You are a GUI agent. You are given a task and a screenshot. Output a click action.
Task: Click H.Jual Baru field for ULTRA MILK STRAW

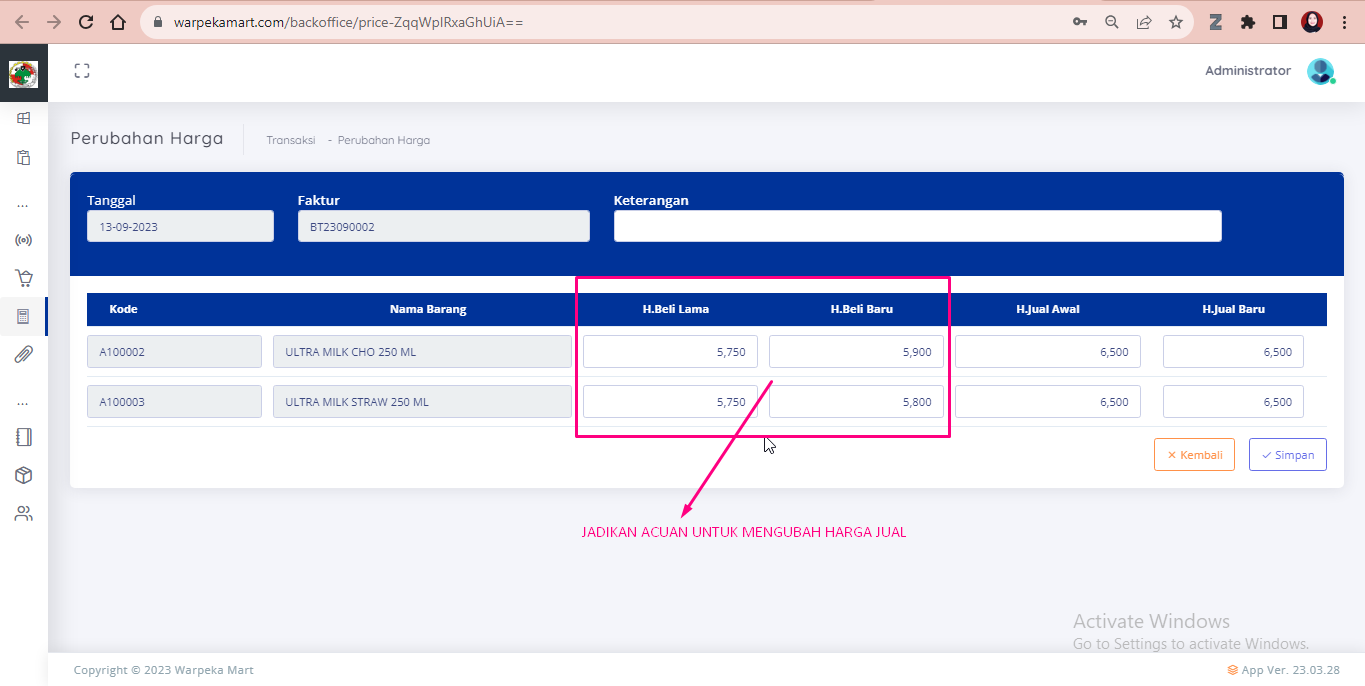tap(1233, 402)
